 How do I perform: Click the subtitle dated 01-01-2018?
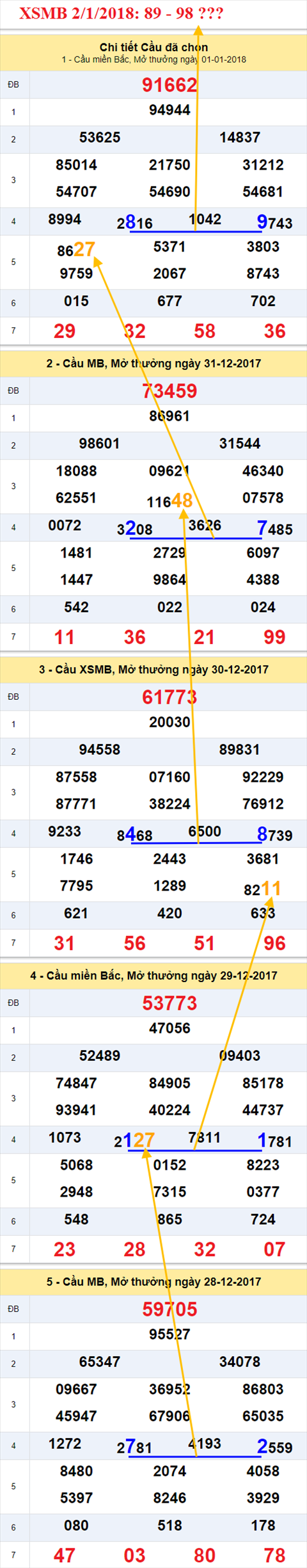tap(153, 60)
